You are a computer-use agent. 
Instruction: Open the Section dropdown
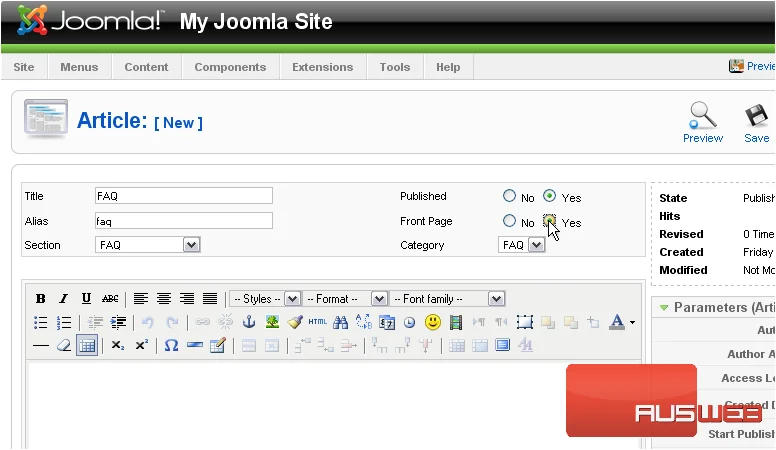pos(147,245)
